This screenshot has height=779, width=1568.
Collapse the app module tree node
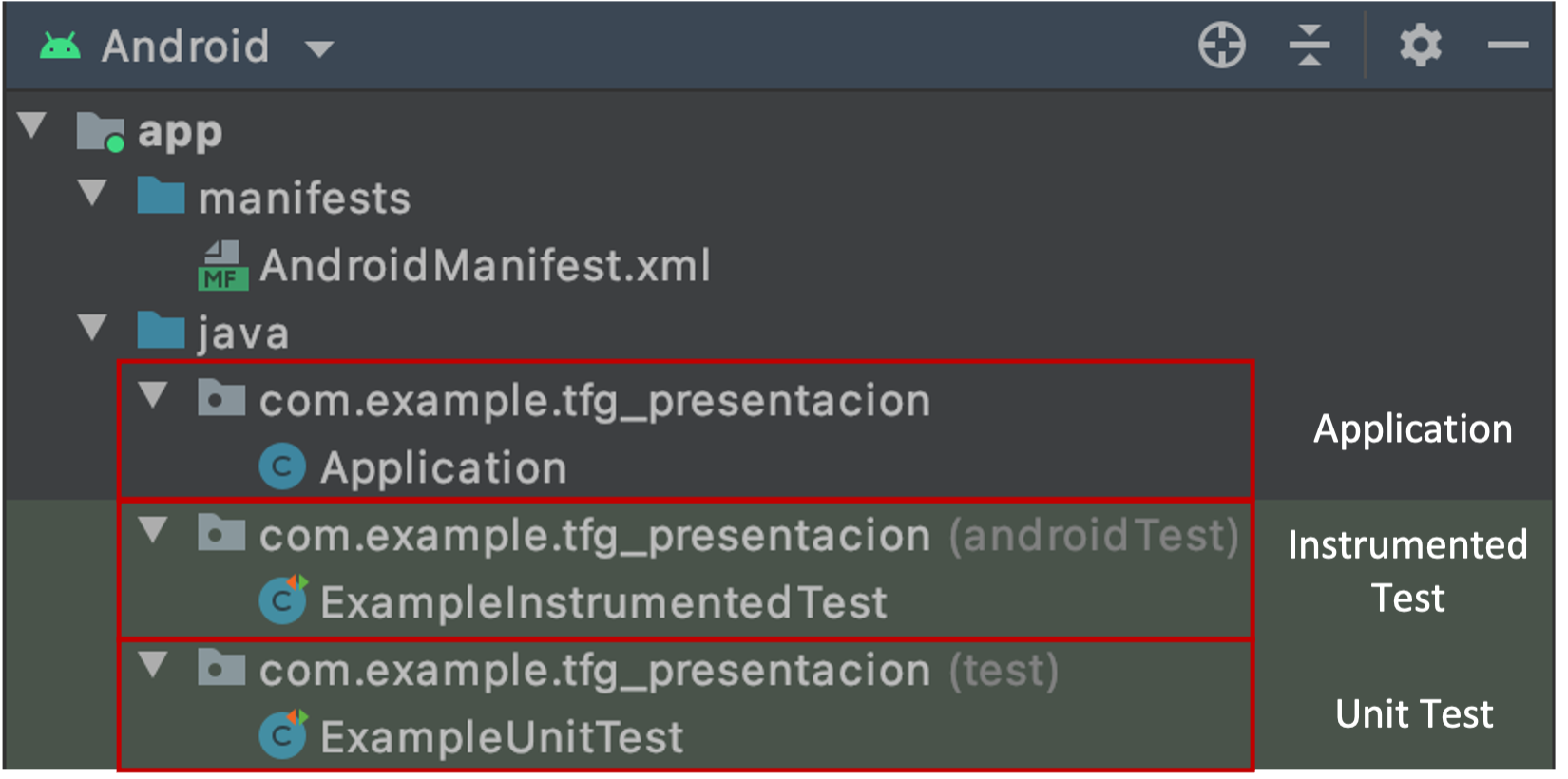tap(32, 125)
